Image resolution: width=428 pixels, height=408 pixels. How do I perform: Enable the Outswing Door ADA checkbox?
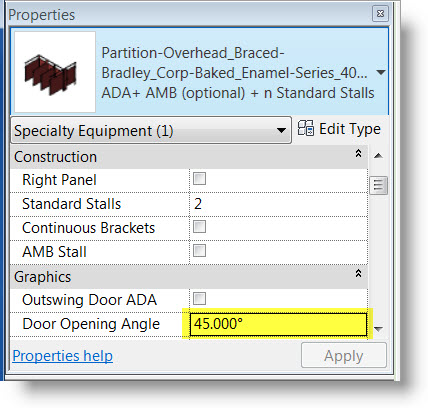pyautogui.click(x=199, y=299)
